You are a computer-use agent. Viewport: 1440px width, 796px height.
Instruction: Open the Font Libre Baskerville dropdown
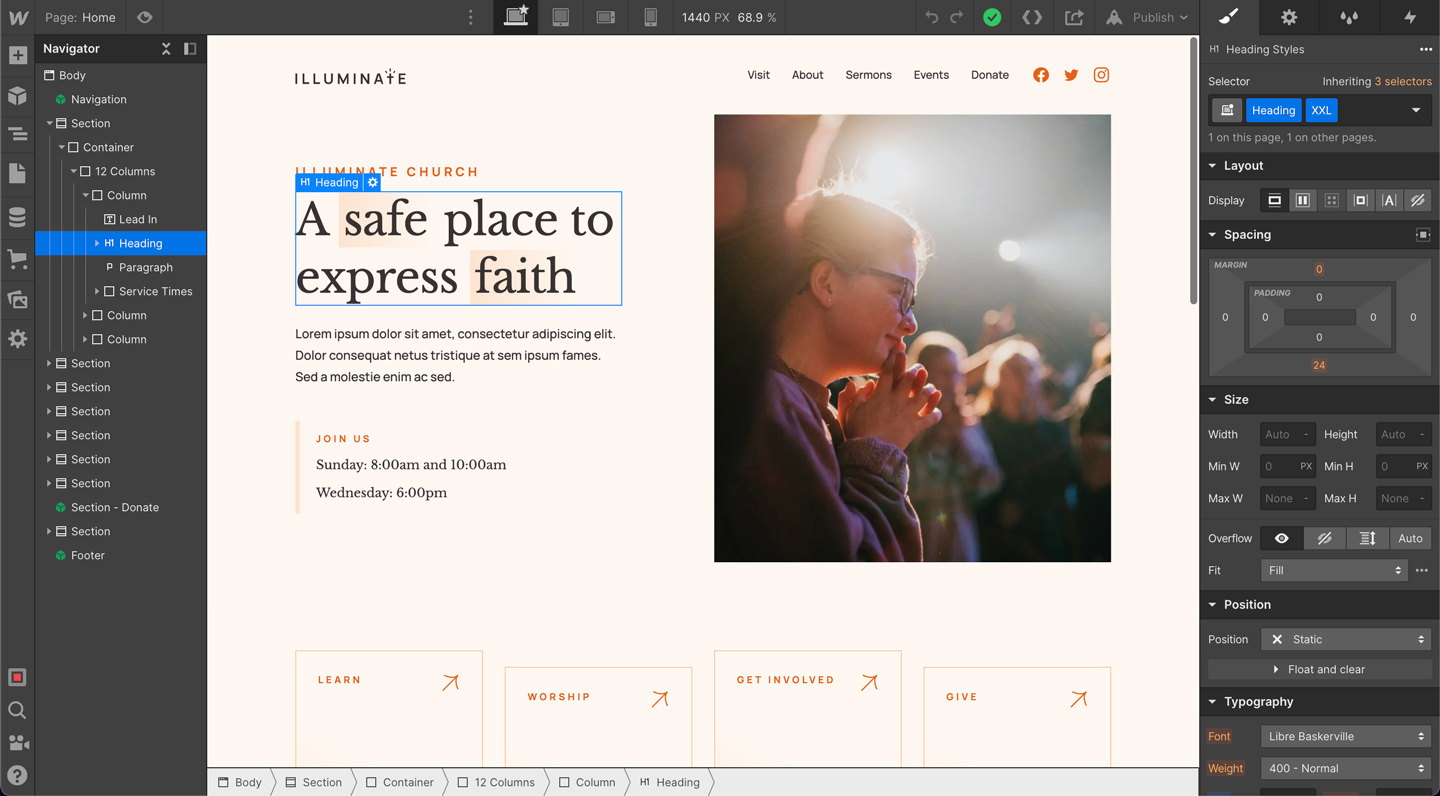[1345, 736]
